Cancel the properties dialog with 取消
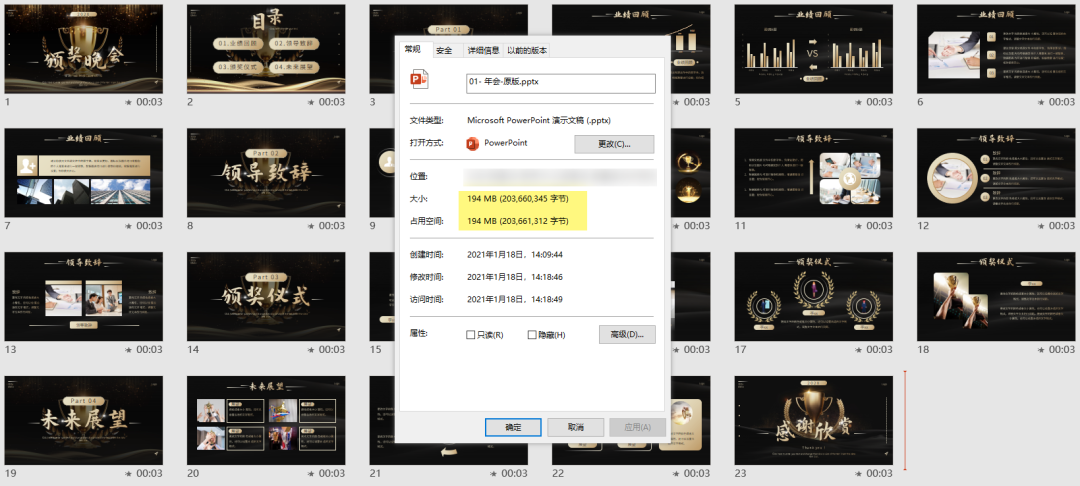 point(576,427)
